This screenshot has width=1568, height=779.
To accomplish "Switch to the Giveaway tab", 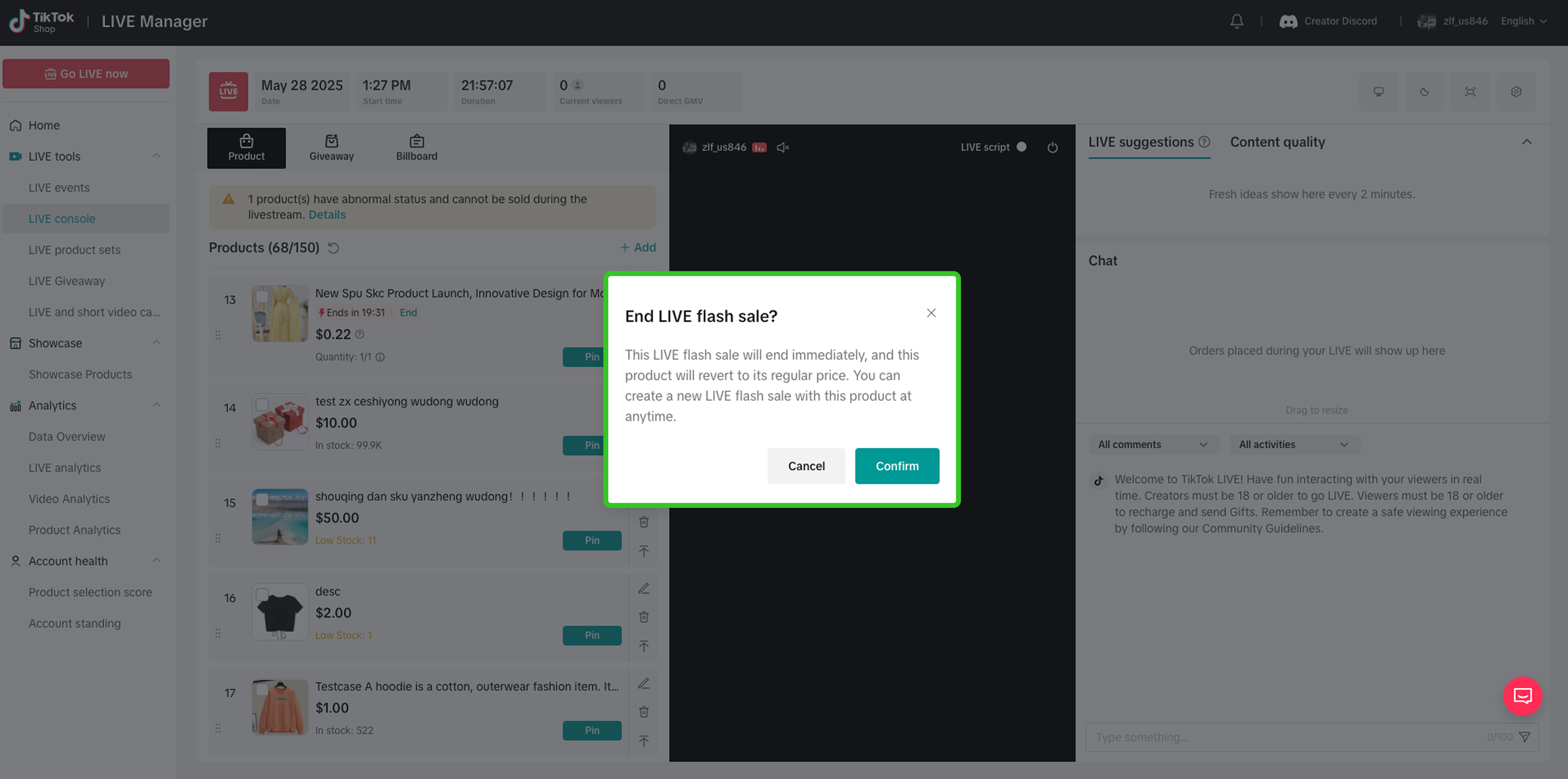I will tap(331, 148).
